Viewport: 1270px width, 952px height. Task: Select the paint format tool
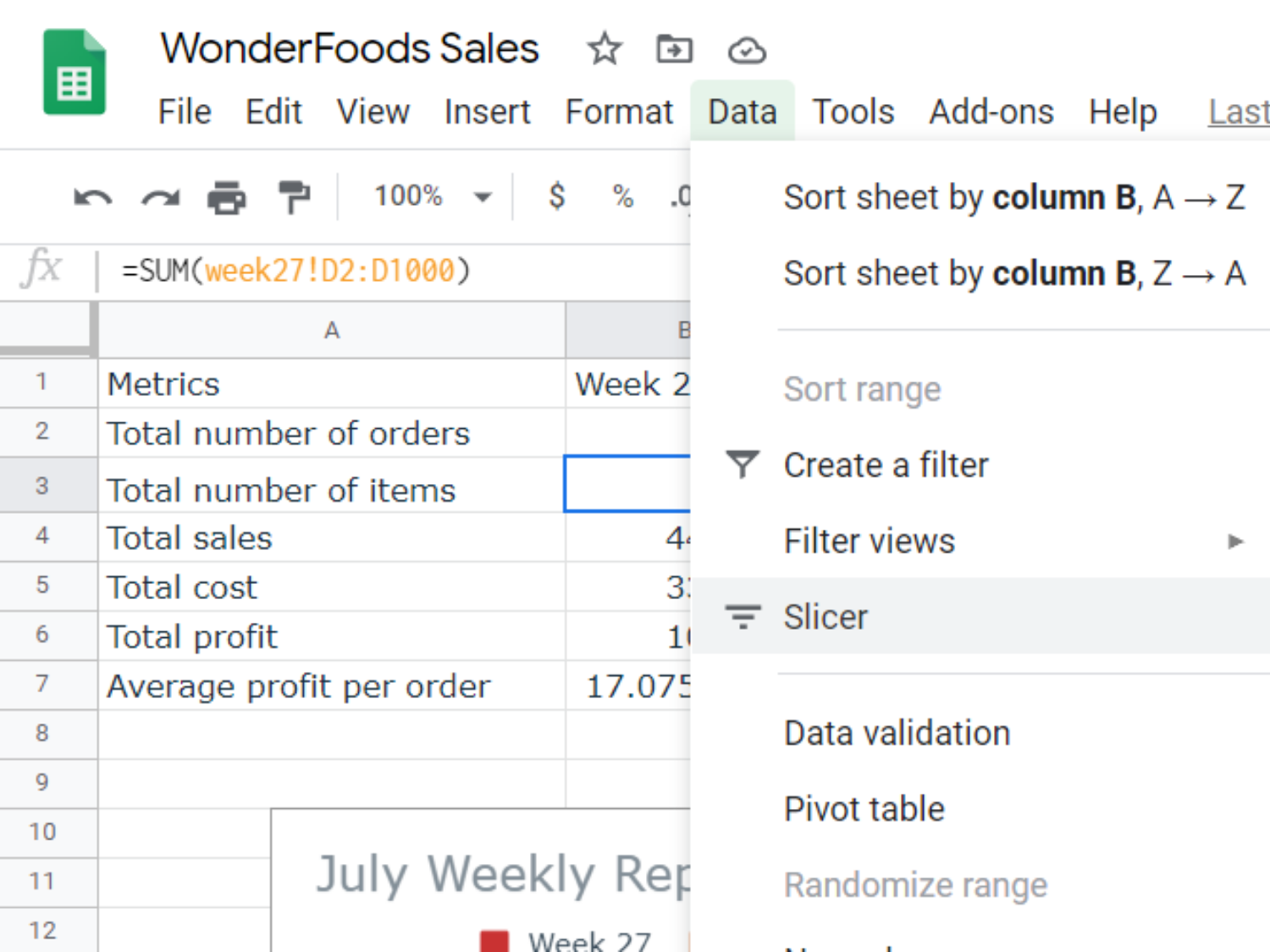click(294, 198)
